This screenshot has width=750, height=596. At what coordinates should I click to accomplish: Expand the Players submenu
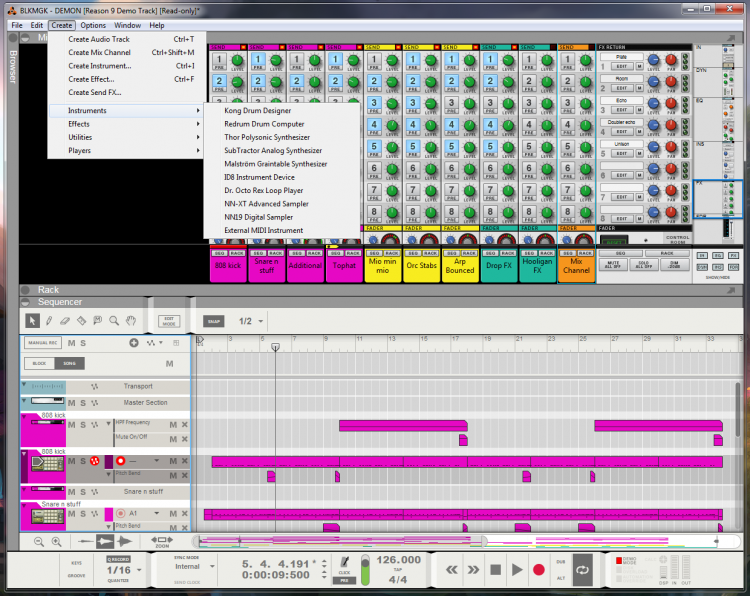[x=126, y=151]
